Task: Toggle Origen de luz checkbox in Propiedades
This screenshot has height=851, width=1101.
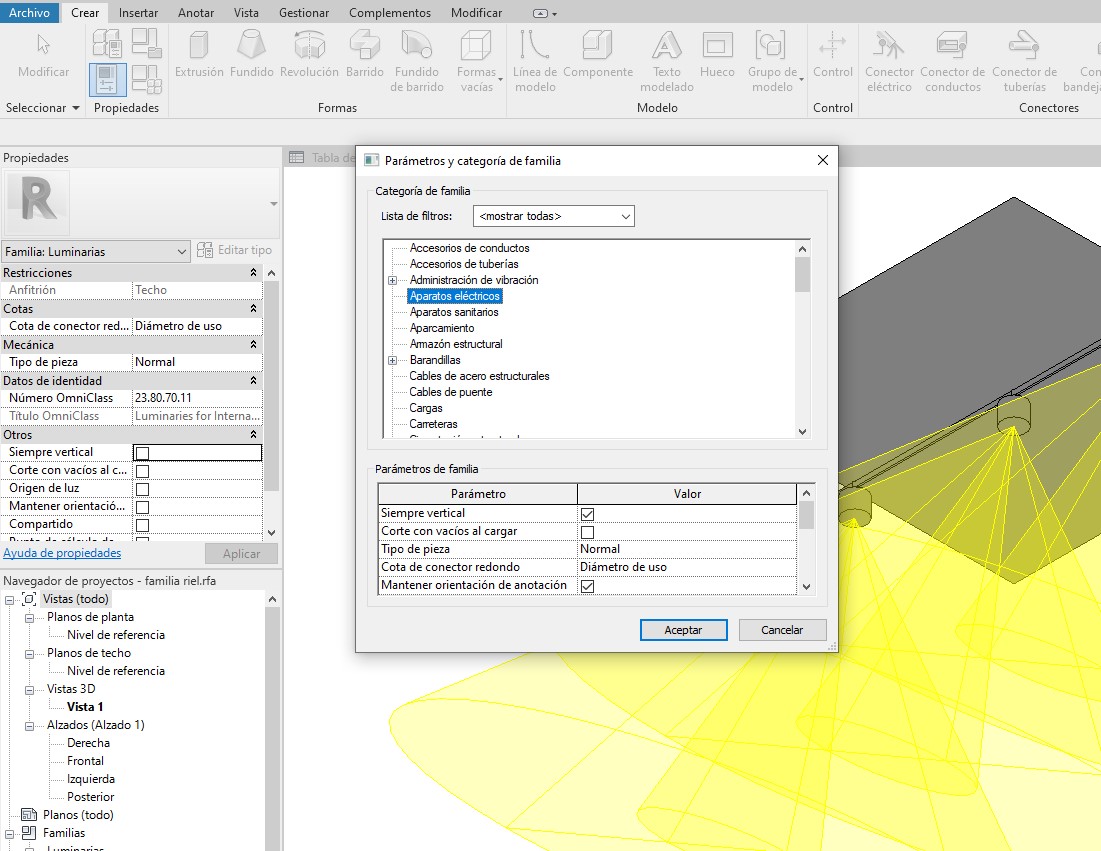Action: coord(142,489)
